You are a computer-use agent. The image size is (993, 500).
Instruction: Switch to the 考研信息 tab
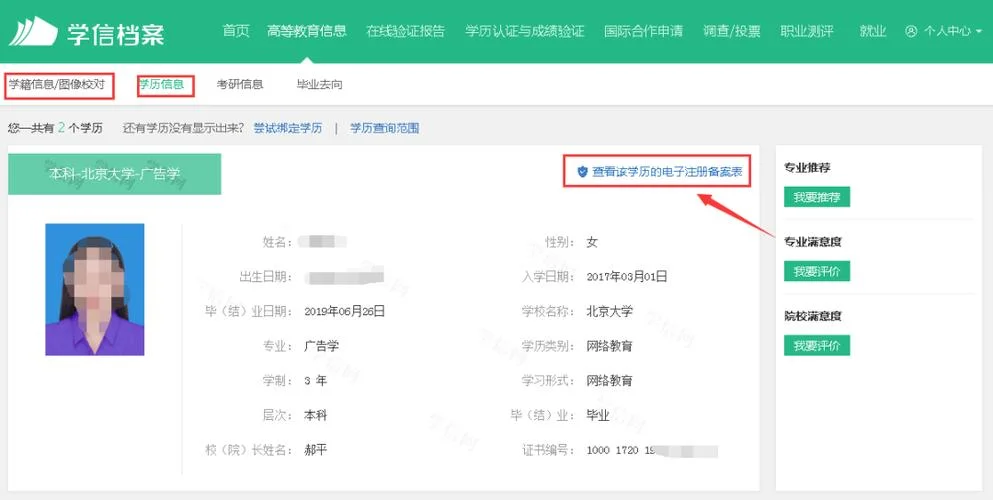[240, 84]
